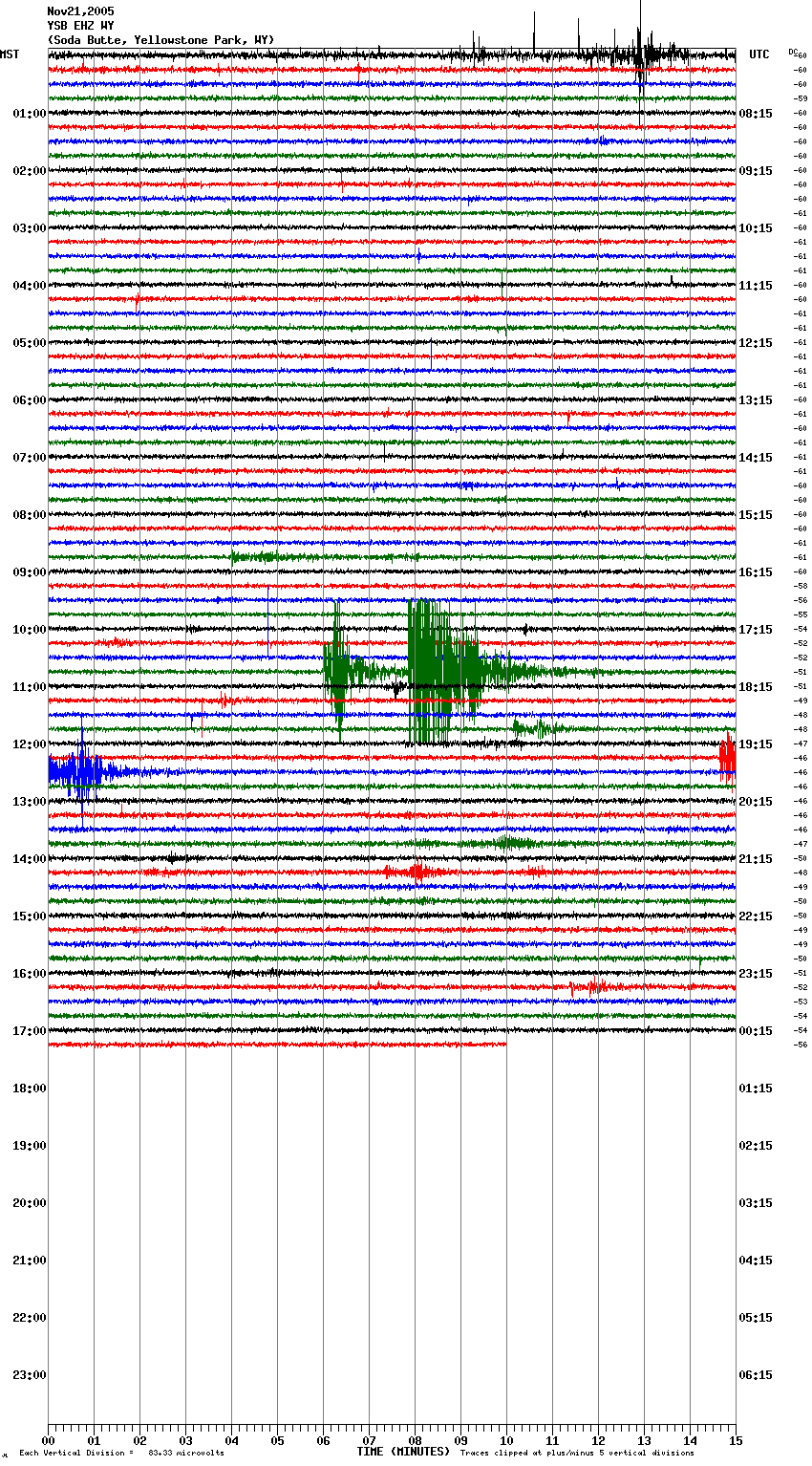Click the red burst at end of the 12:00 MST row
The width and height of the screenshot is (812, 1466).
tap(728, 758)
